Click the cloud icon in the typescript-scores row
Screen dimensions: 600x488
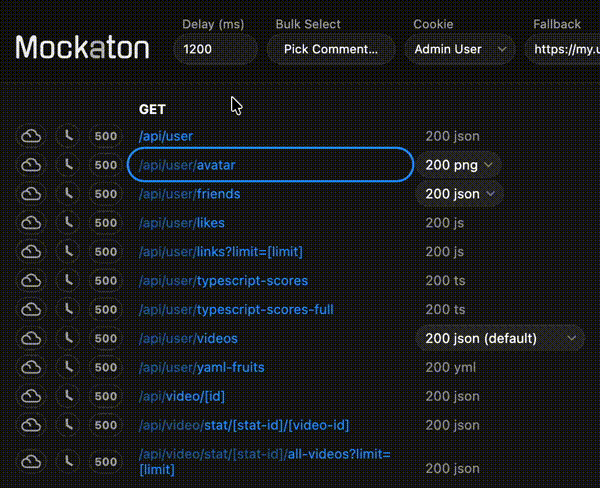[x=31, y=281]
